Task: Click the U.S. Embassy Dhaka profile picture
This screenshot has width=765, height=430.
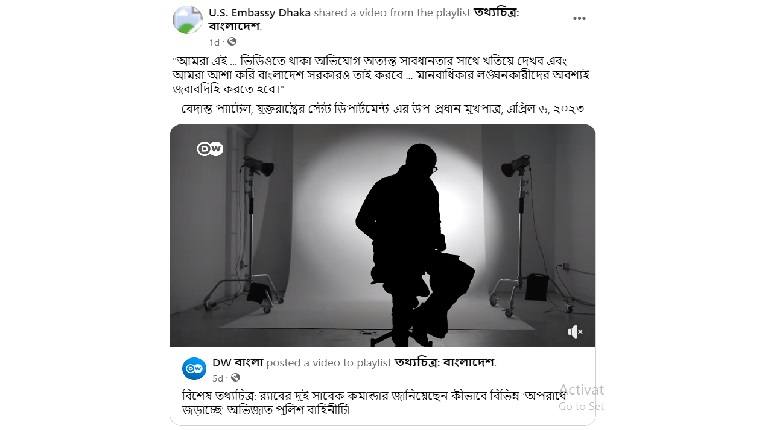Action: (188, 20)
